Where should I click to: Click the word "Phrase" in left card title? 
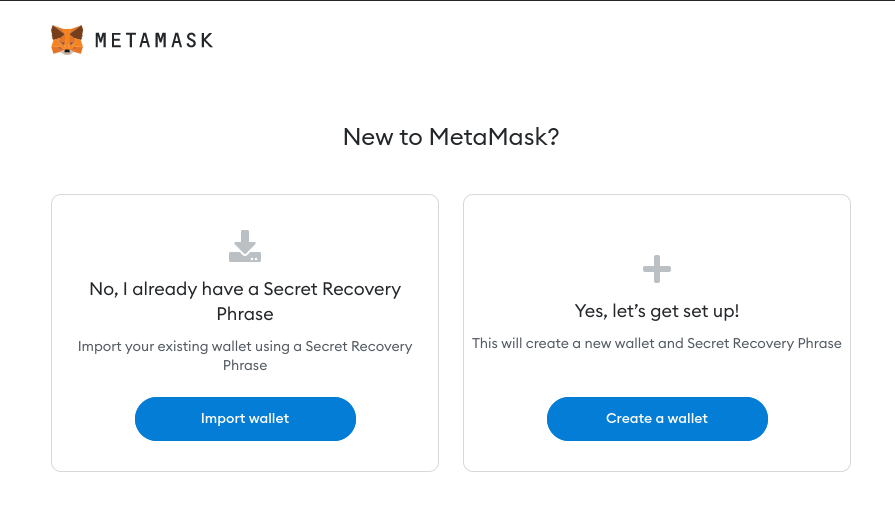[245, 314]
